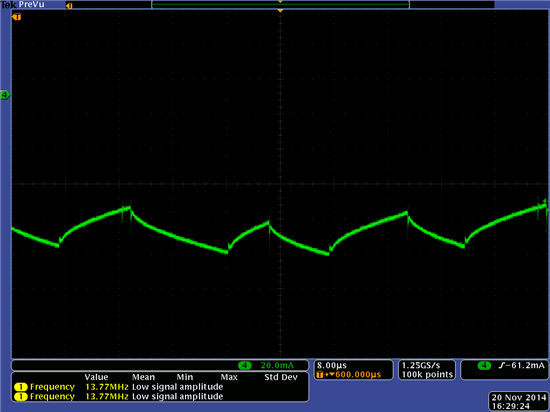Click the Mean column header in measurements
This screenshot has width=550, height=412.
pos(143,377)
